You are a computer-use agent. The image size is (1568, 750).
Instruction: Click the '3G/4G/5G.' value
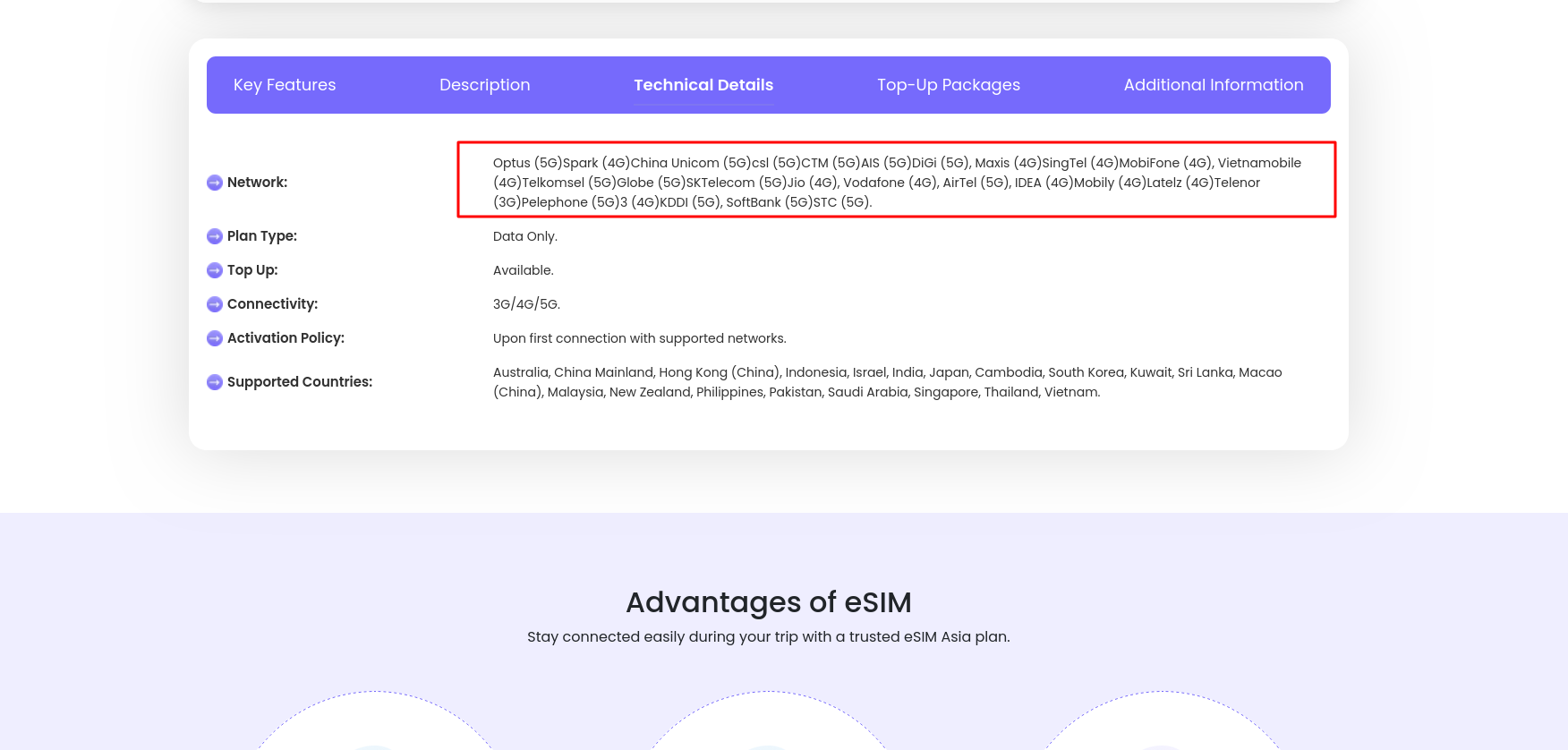526,304
